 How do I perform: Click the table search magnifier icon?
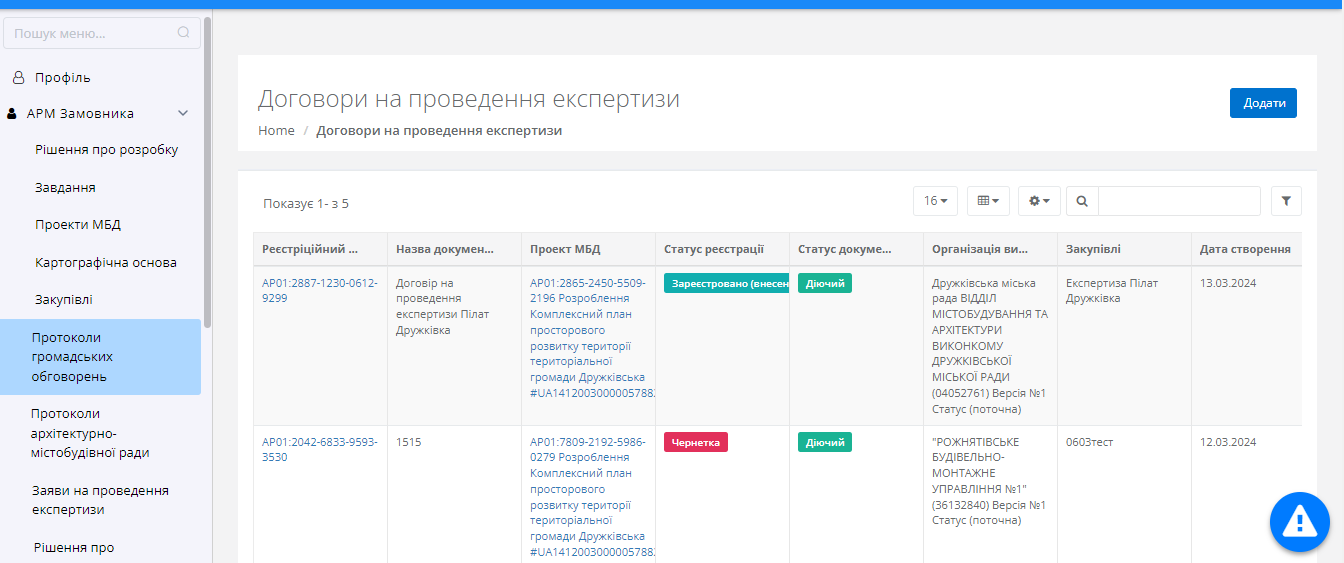pyautogui.click(x=1082, y=201)
